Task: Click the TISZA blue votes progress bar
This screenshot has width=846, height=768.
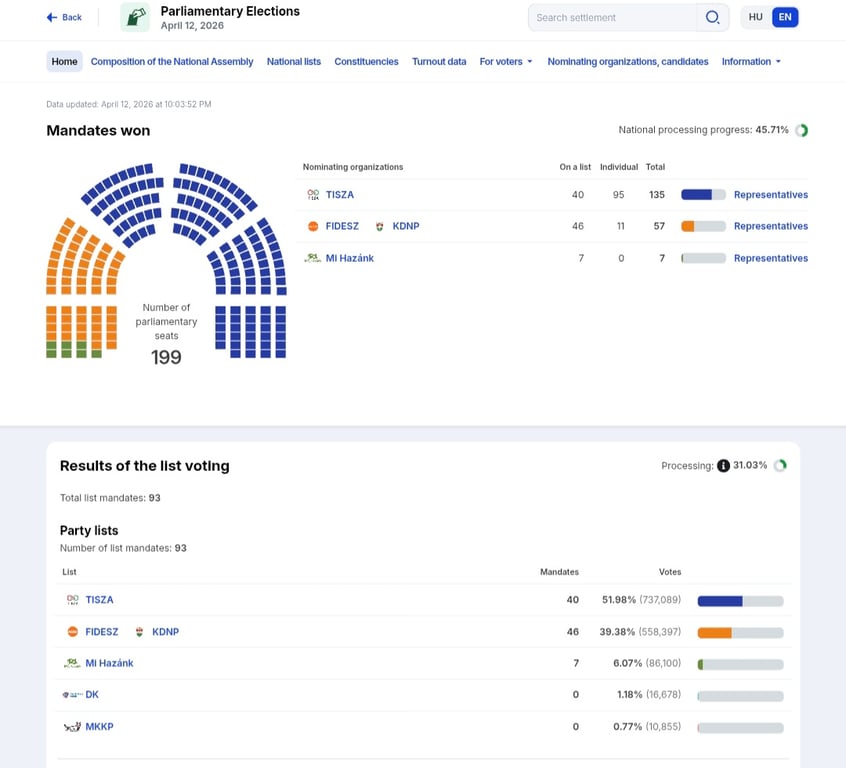Action: (x=740, y=601)
